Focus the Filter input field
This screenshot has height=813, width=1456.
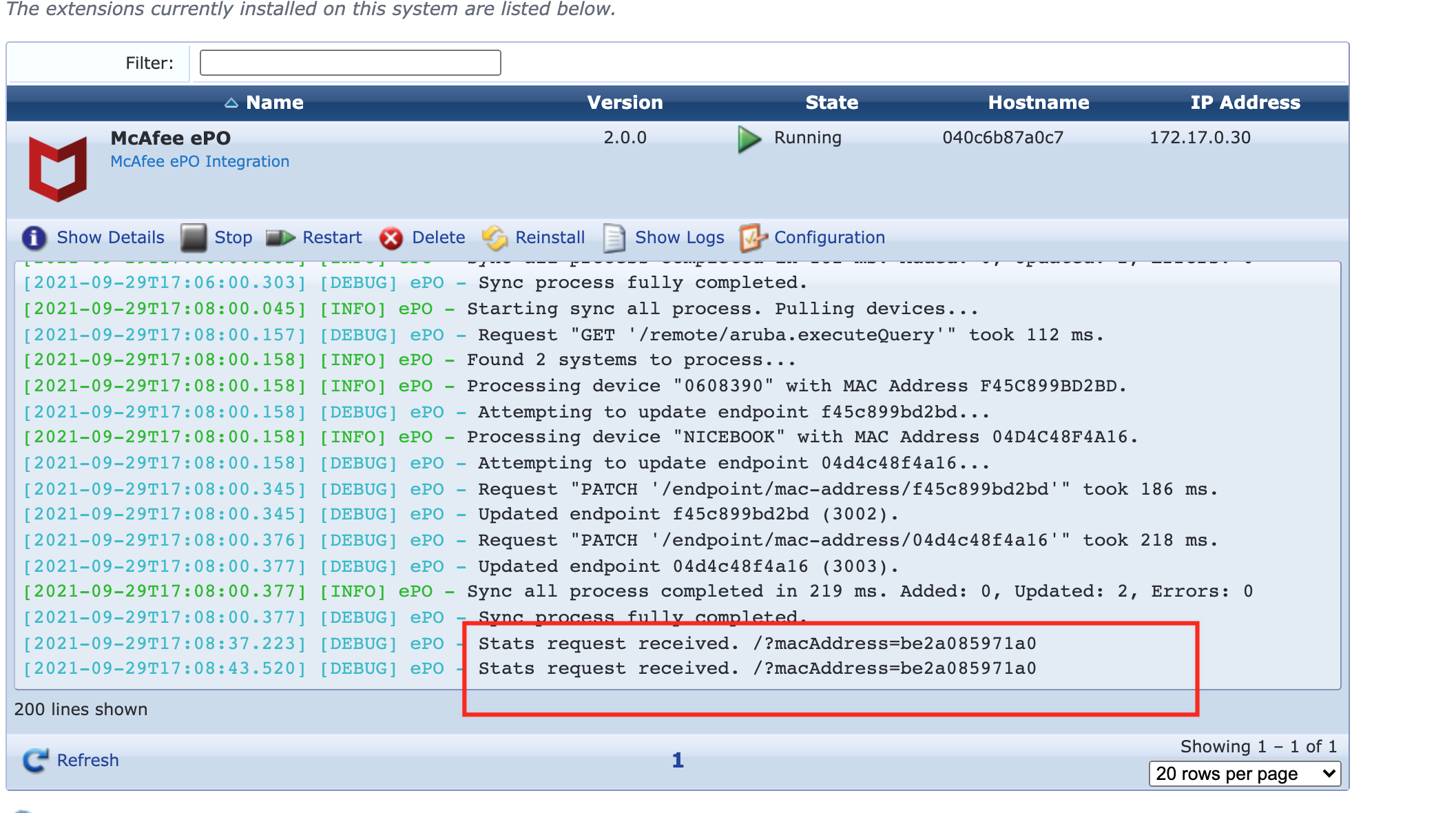(x=350, y=63)
